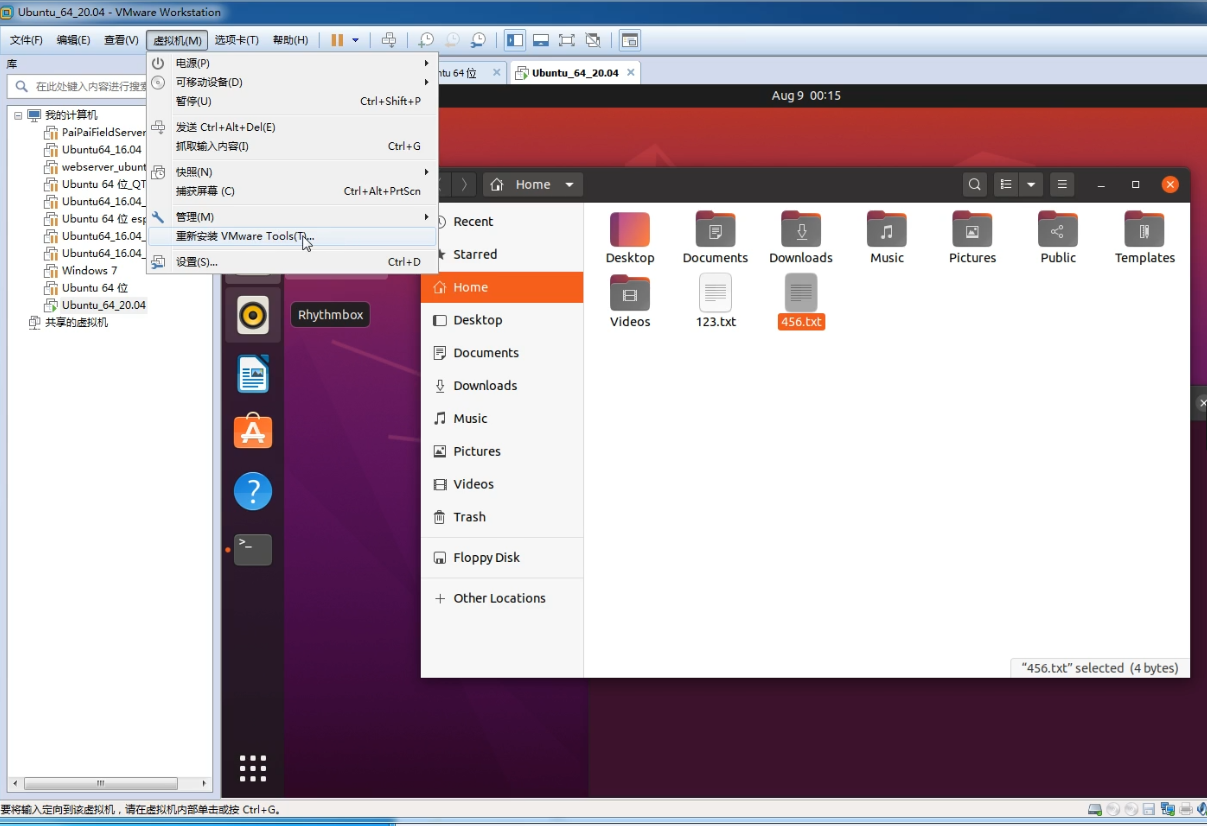The width and height of the screenshot is (1207, 826).
Task: Take a snapshot using the toolbar clock icon
Action: coord(426,40)
